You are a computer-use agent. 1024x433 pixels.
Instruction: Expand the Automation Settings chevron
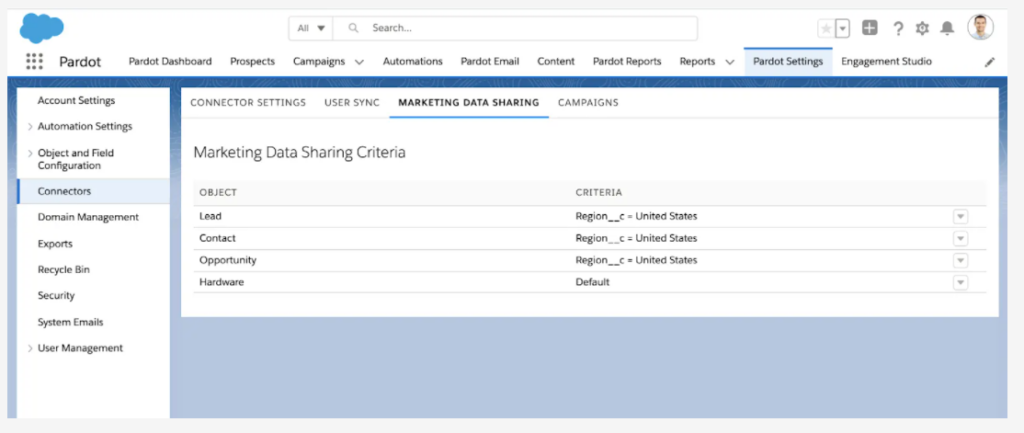[31, 127]
